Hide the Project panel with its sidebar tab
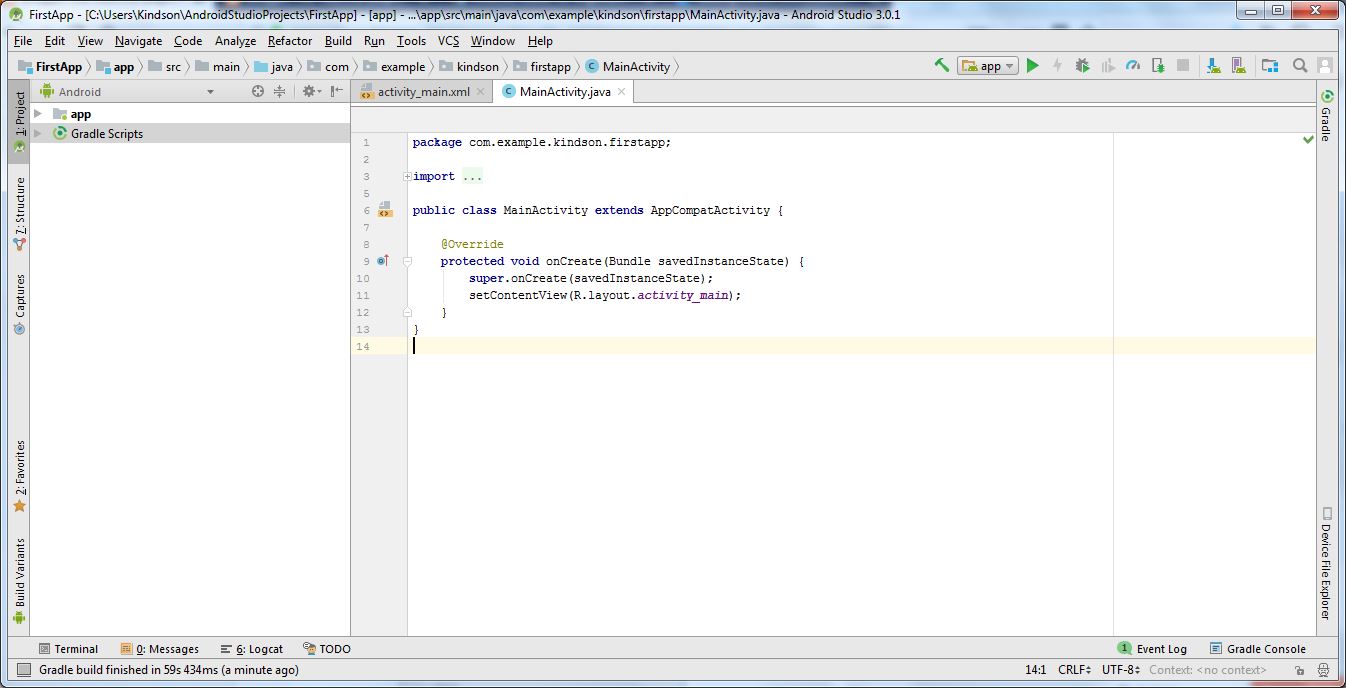The width and height of the screenshot is (1346, 688). 18,112
